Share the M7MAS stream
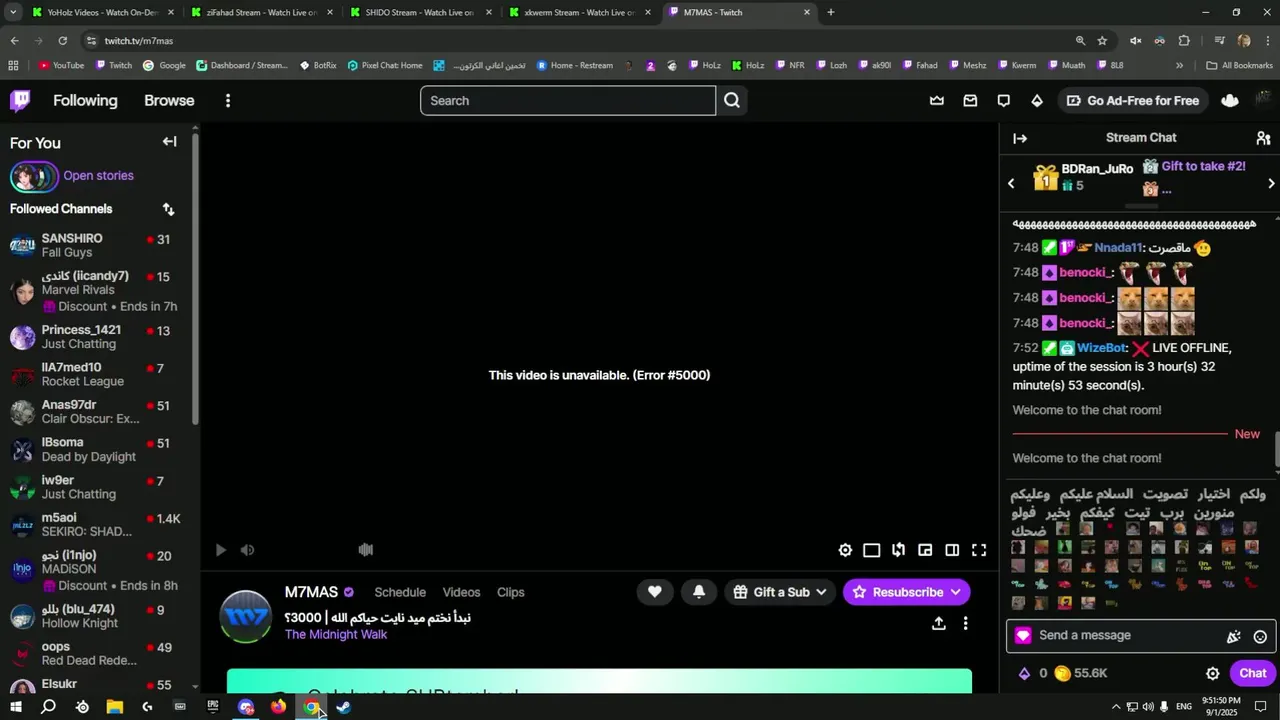This screenshot has height=720, width=1280. point(938,623)
